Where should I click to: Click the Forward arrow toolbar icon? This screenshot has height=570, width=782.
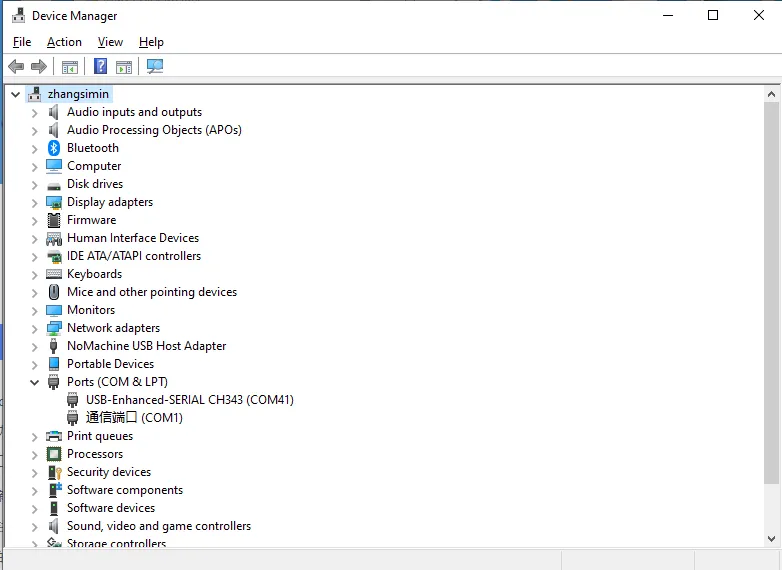(x=39, y=67)
